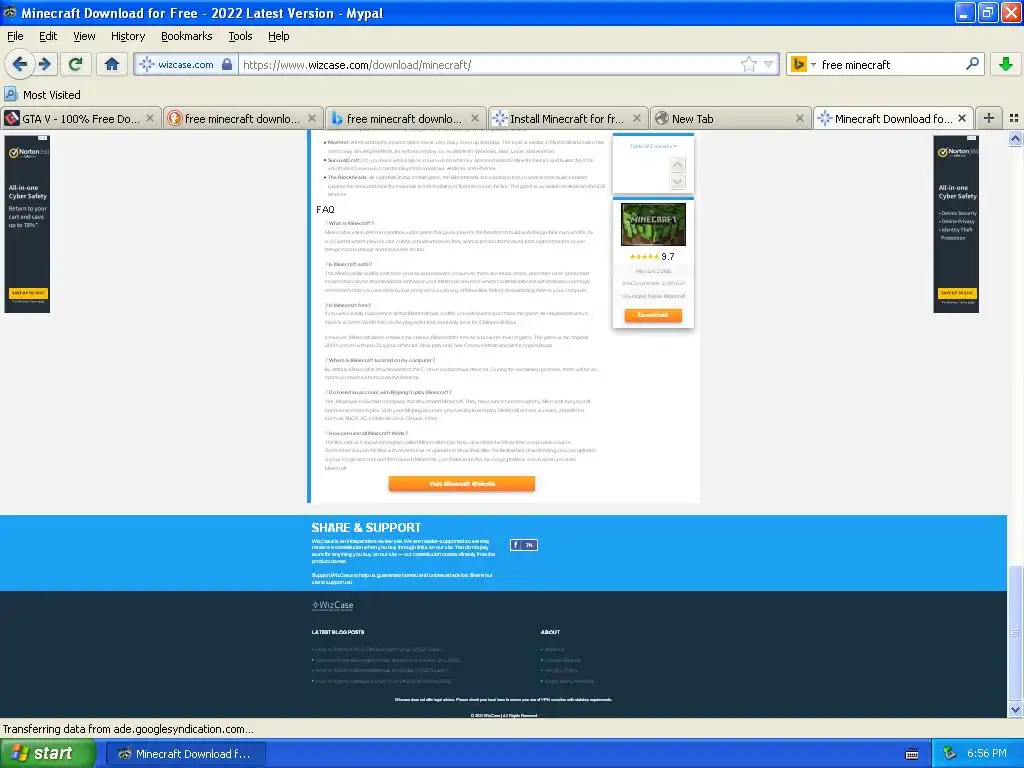This screenshot has width=1024, height=768.
Task: Click the keyboard icon in taskbar
Action: pyautogui.click(x=912, y=754)
